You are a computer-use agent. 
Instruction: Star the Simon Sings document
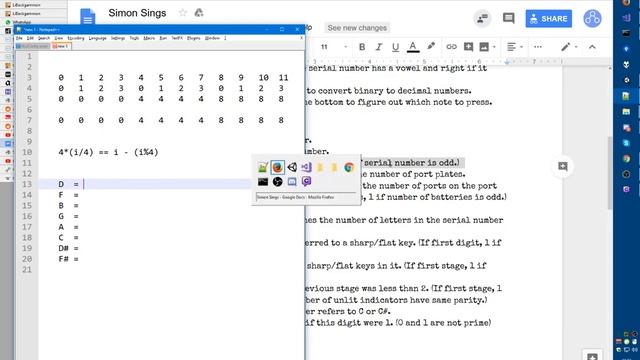coord(183,13)
